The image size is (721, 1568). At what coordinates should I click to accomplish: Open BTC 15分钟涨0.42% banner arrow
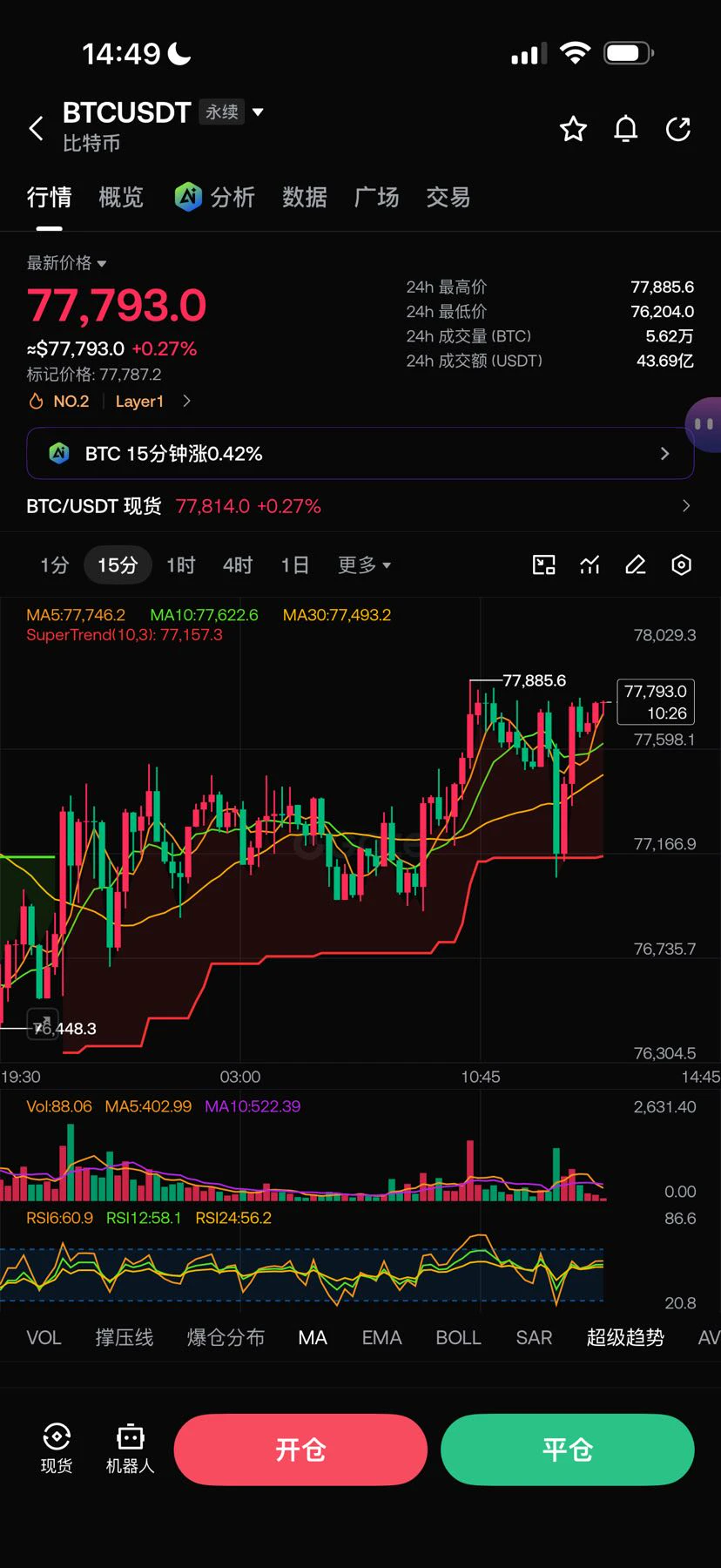664,453
